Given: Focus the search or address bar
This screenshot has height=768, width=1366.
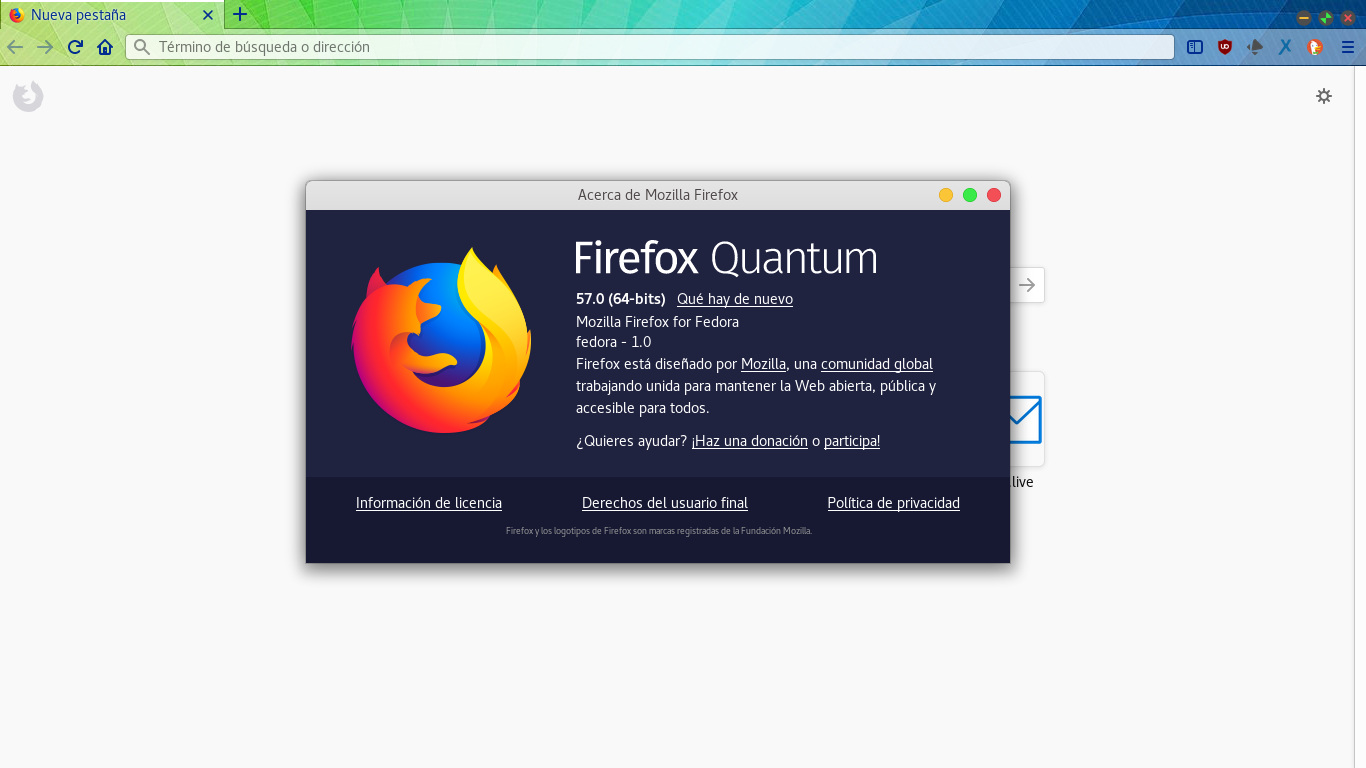Looking at the screenshot, I should 650,47.
